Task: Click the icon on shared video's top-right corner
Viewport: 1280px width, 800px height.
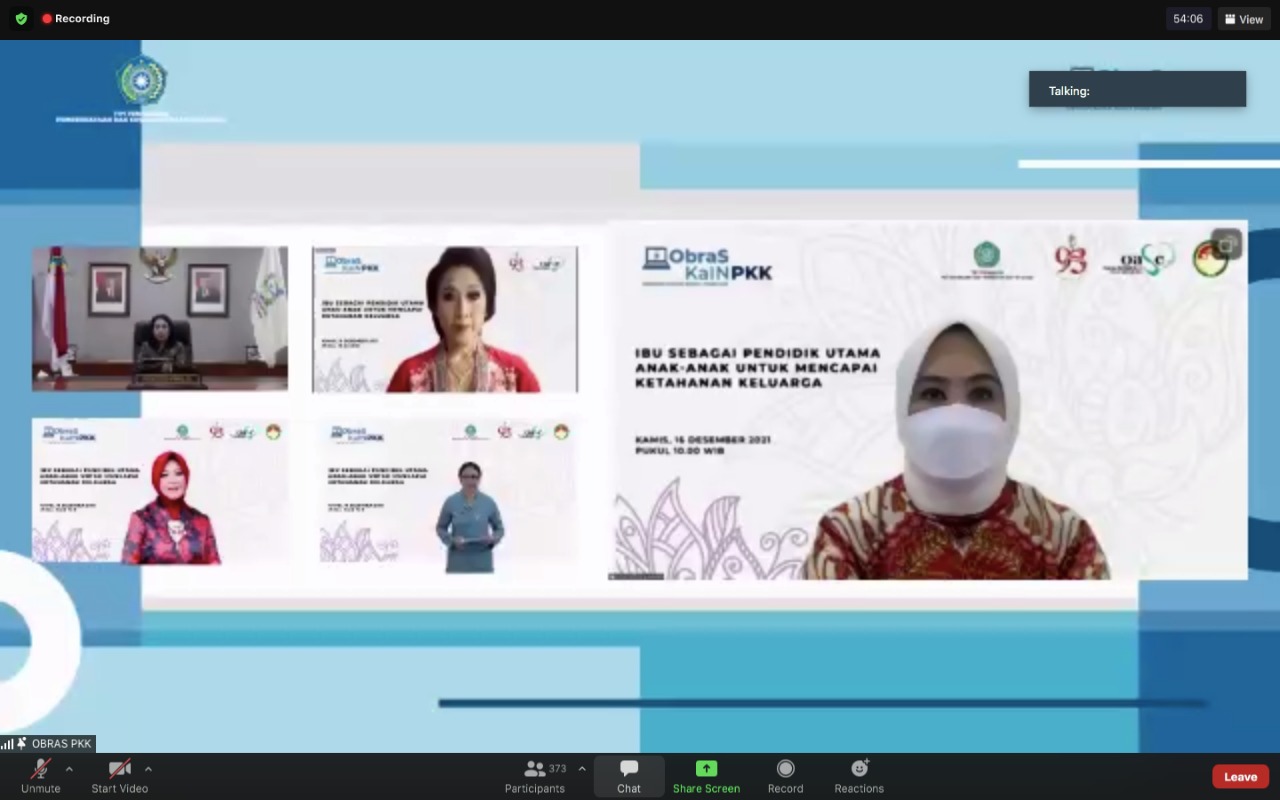Action: coord(1227,243)
